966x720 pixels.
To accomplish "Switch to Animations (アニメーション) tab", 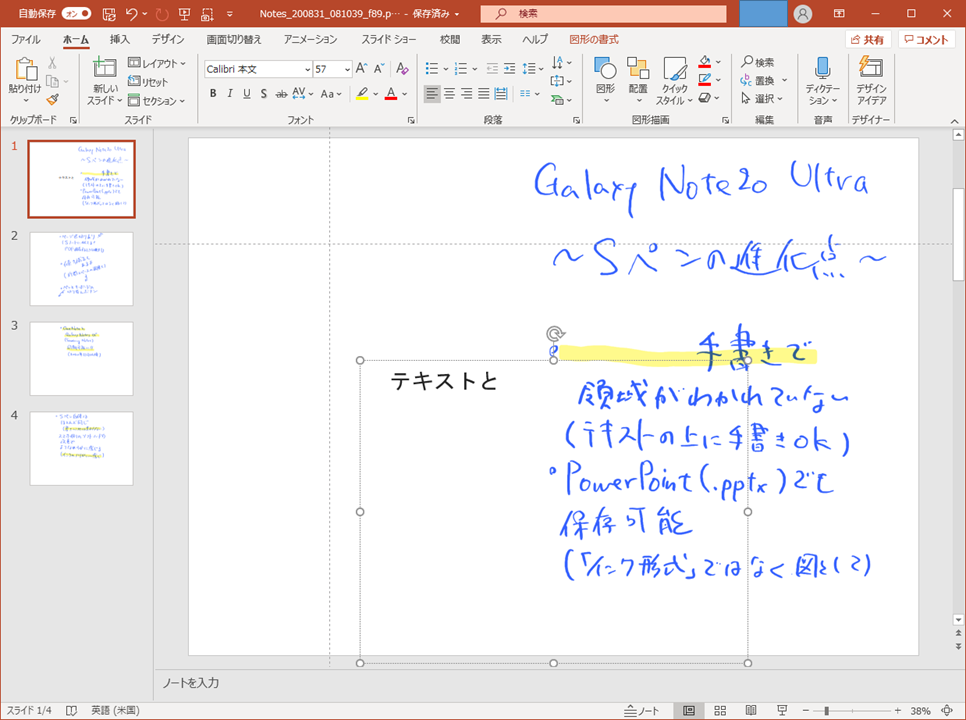I will pyautogui.click(x=310, y=39).
